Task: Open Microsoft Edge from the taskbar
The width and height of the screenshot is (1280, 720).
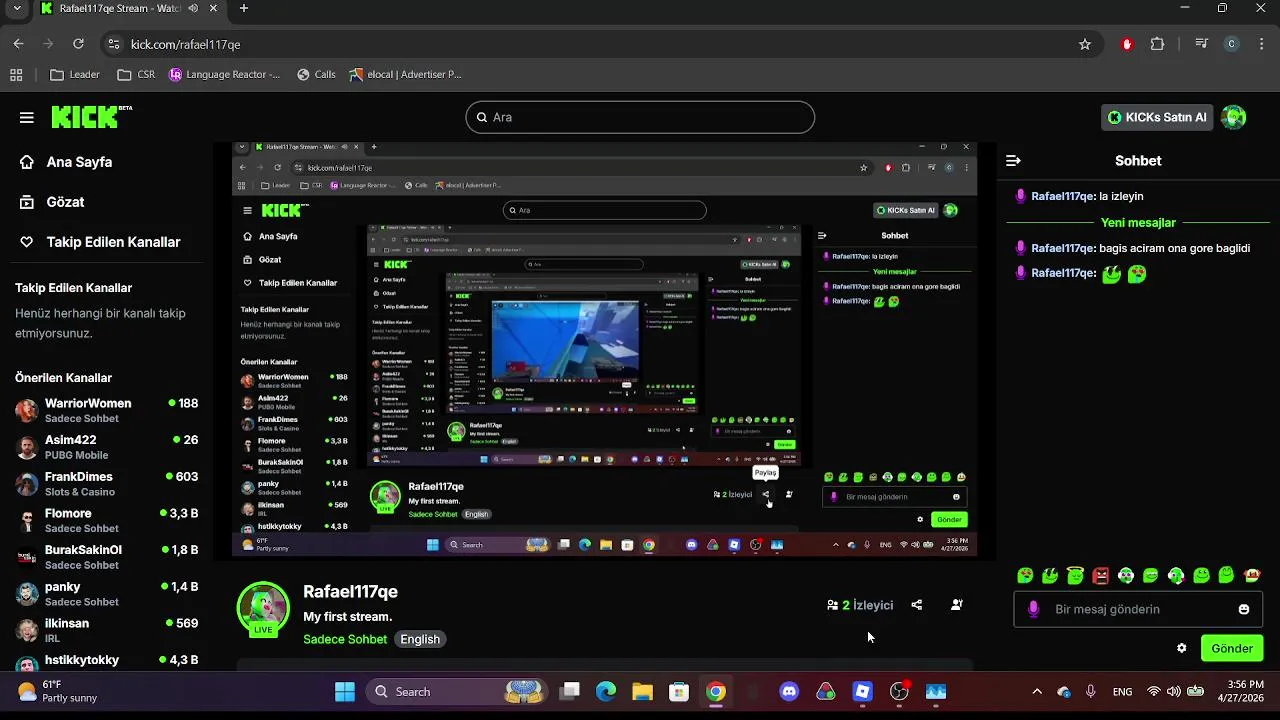Action: click(606, 692)
